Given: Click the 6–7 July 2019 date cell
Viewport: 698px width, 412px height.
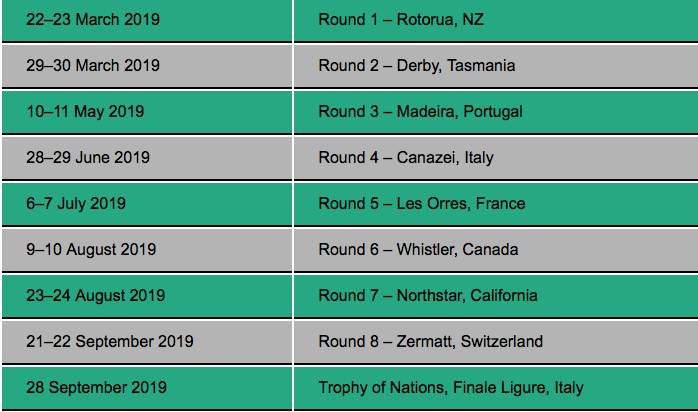Looking at the screenshot, I should (x=76, y=204).
